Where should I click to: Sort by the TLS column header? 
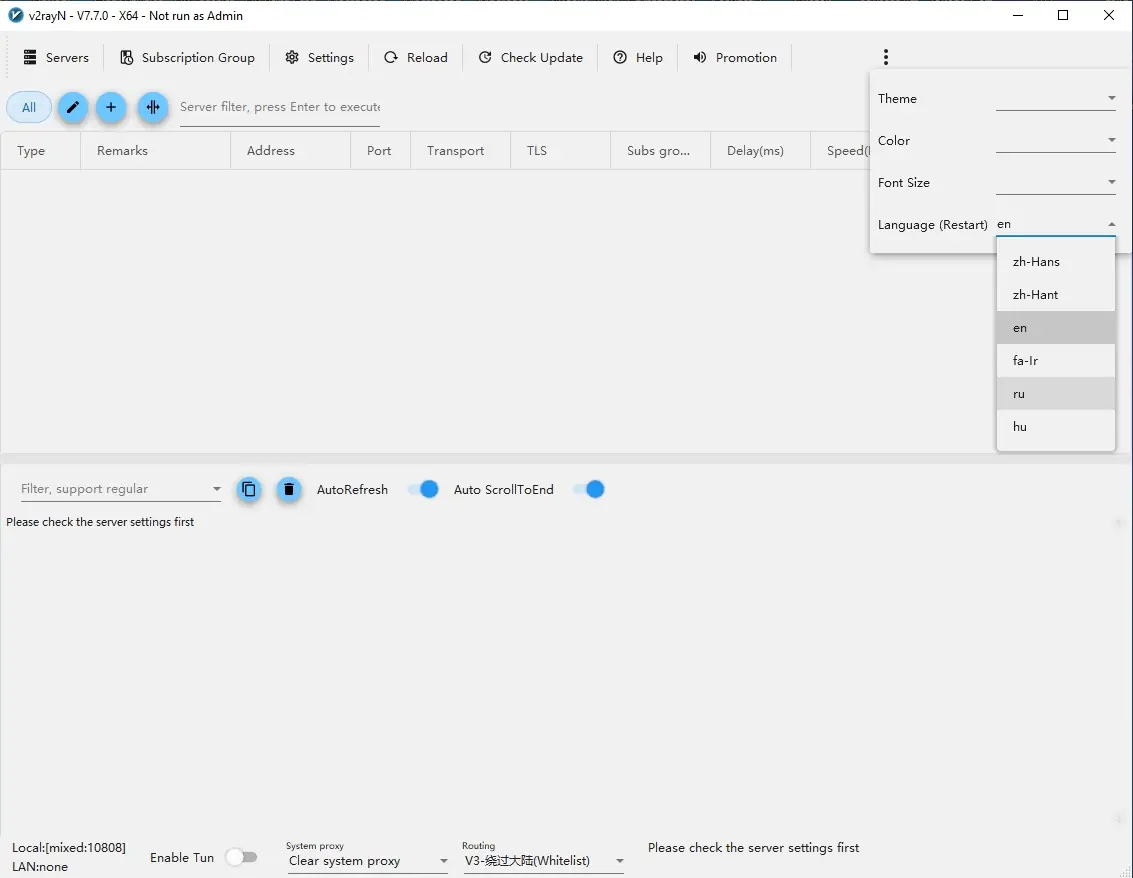click(x=560, y=150)
